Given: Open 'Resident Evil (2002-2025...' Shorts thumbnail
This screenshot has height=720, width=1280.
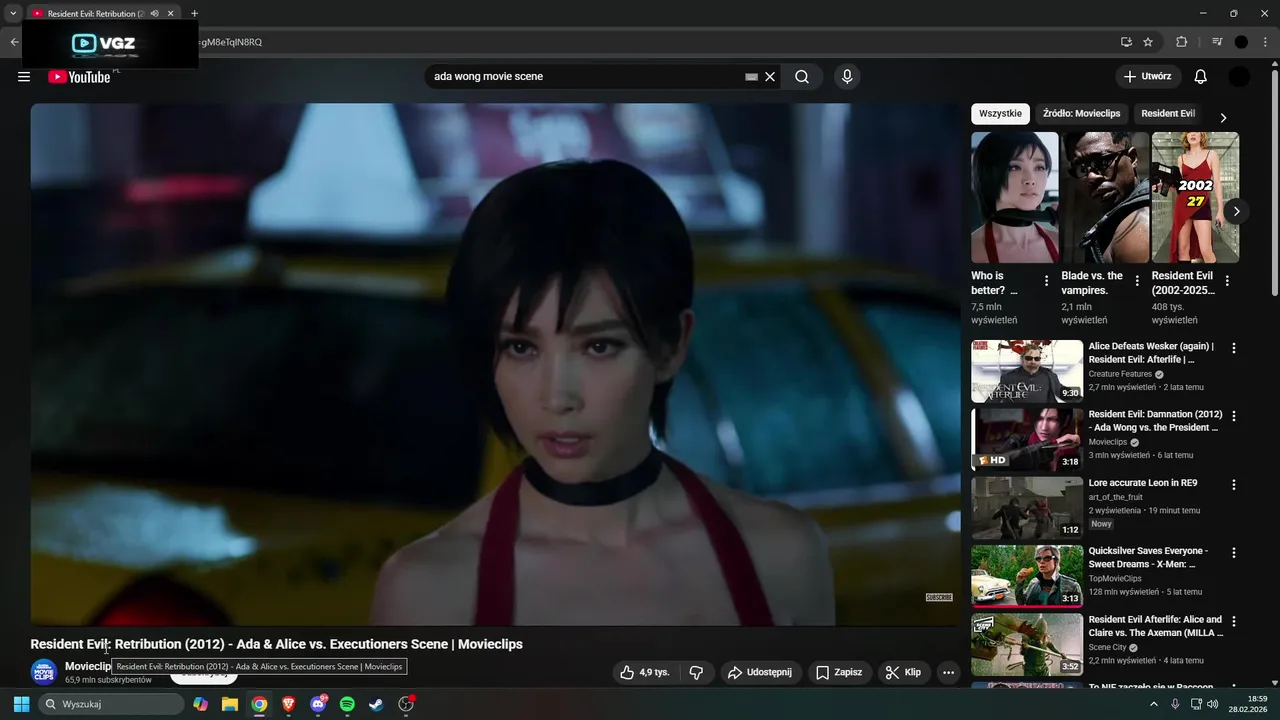Looking at the screenshot, I should click(x=1195, y=197).
